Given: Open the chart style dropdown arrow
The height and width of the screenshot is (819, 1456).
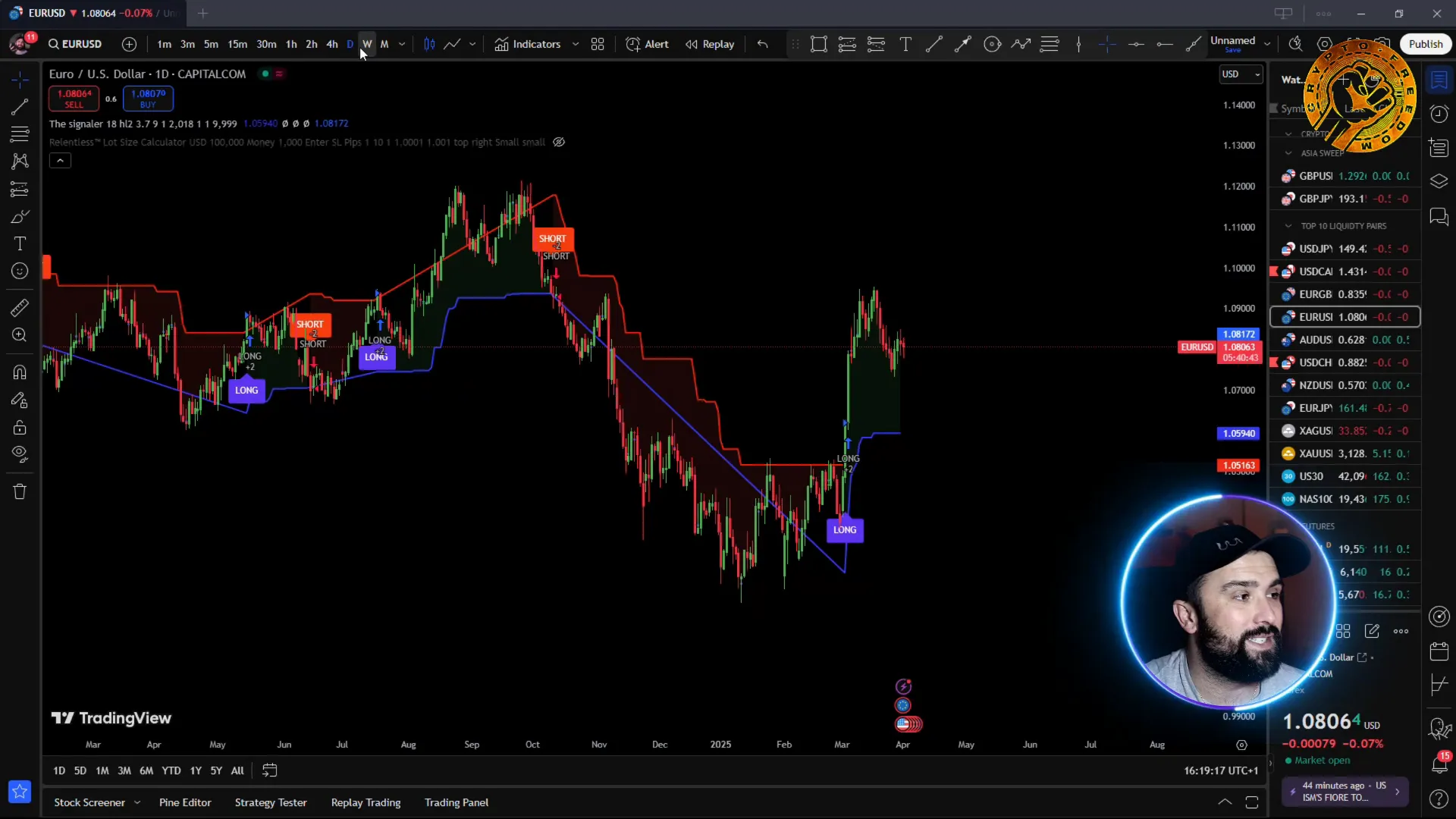Looking at the screenshot, I should click(x=472, y=44).
